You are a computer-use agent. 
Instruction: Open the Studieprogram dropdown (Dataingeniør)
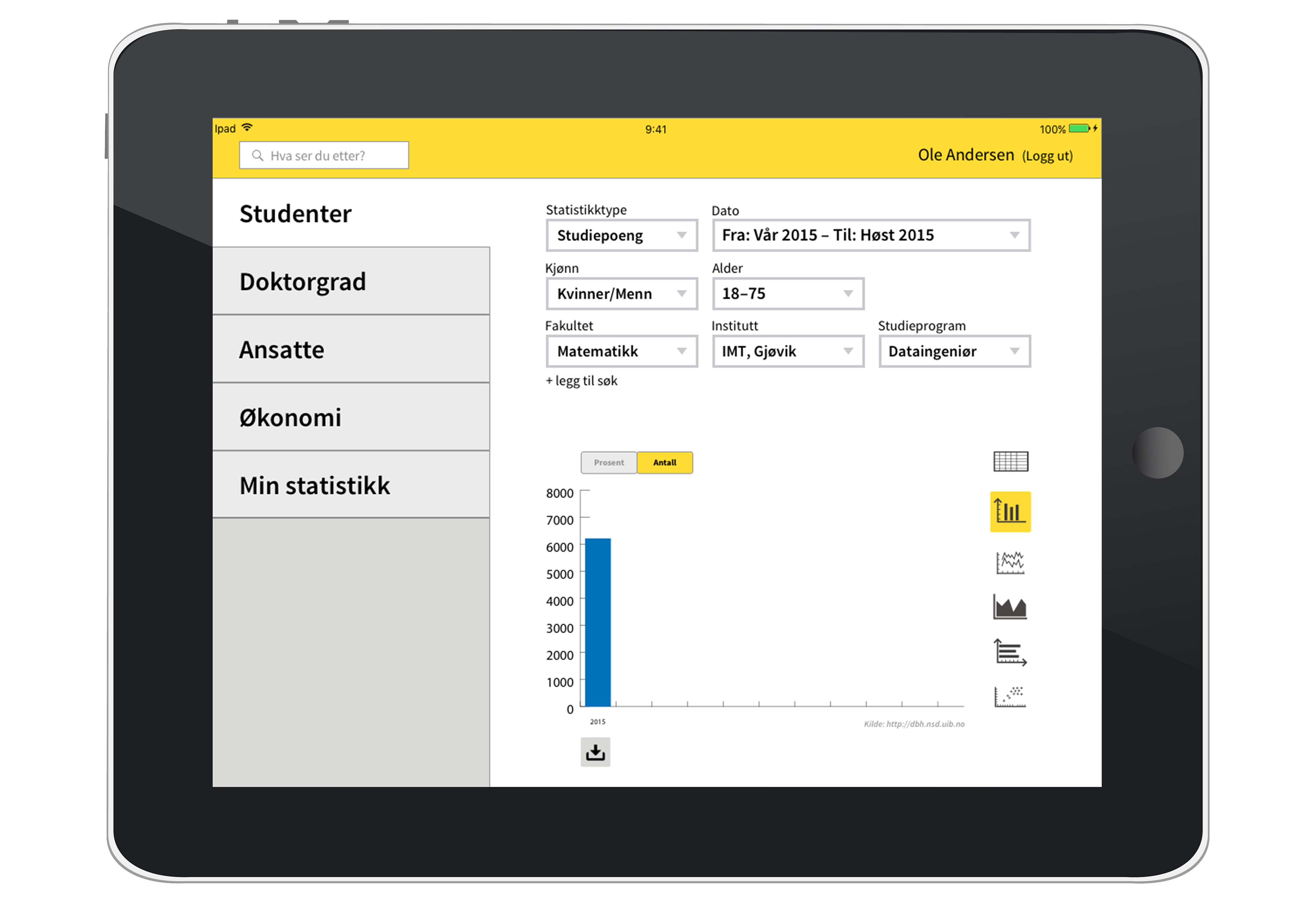pos(954,351)
